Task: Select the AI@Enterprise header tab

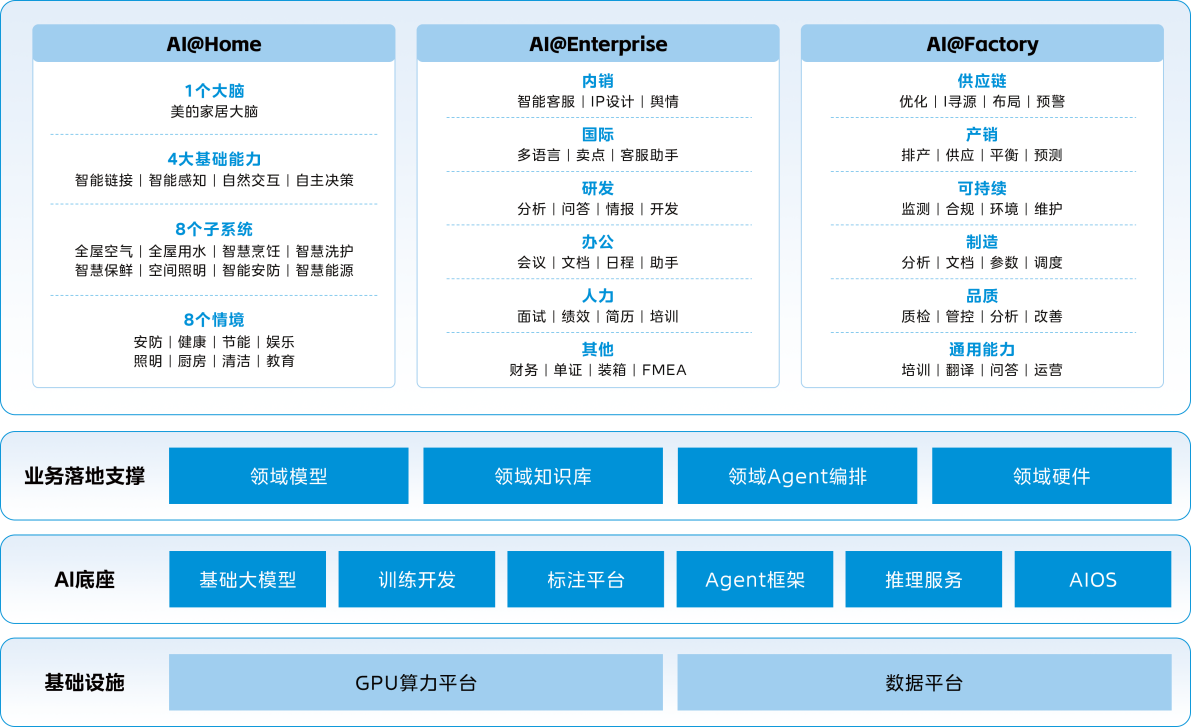Action: click(x=598, y=44)
